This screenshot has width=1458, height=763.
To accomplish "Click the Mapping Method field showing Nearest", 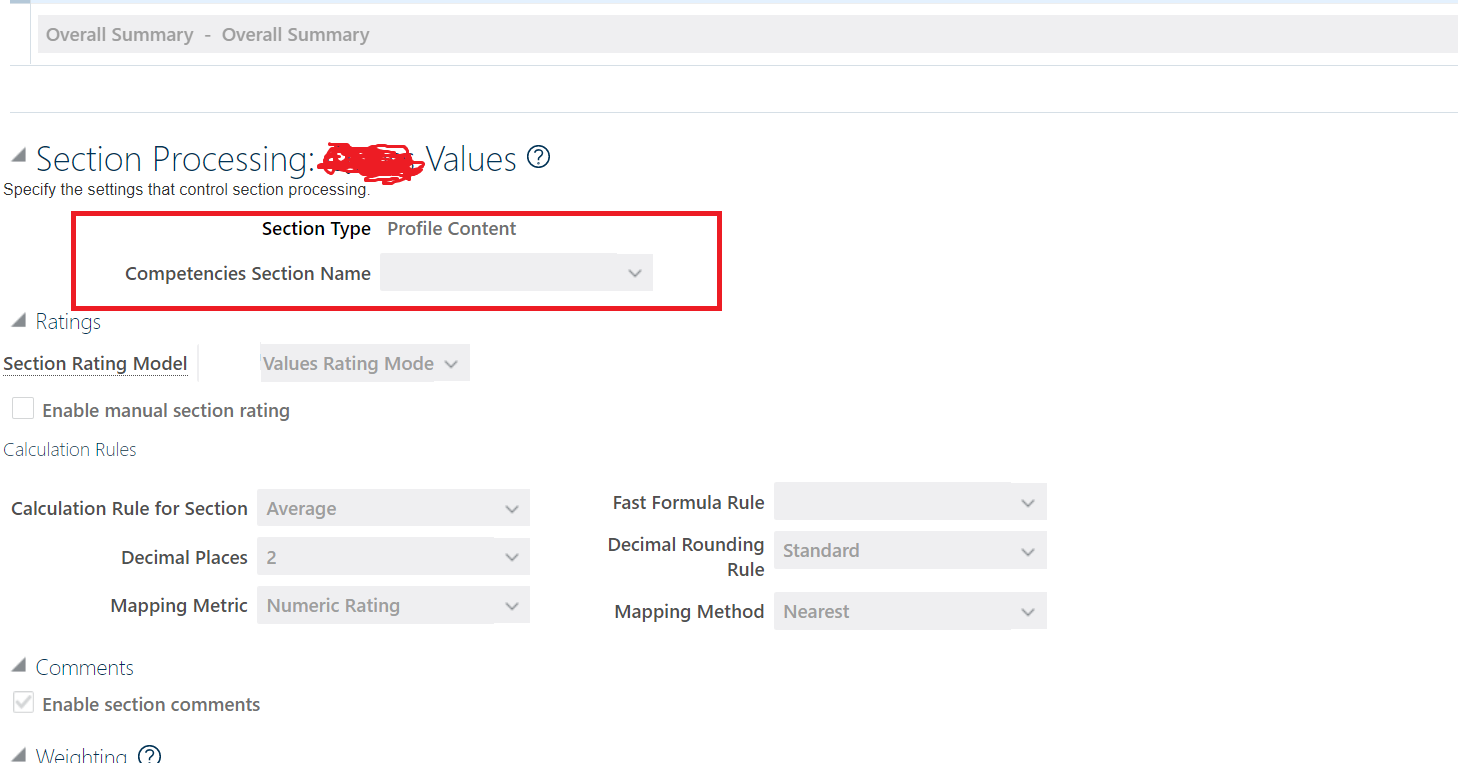I will [x=910, y=610].
